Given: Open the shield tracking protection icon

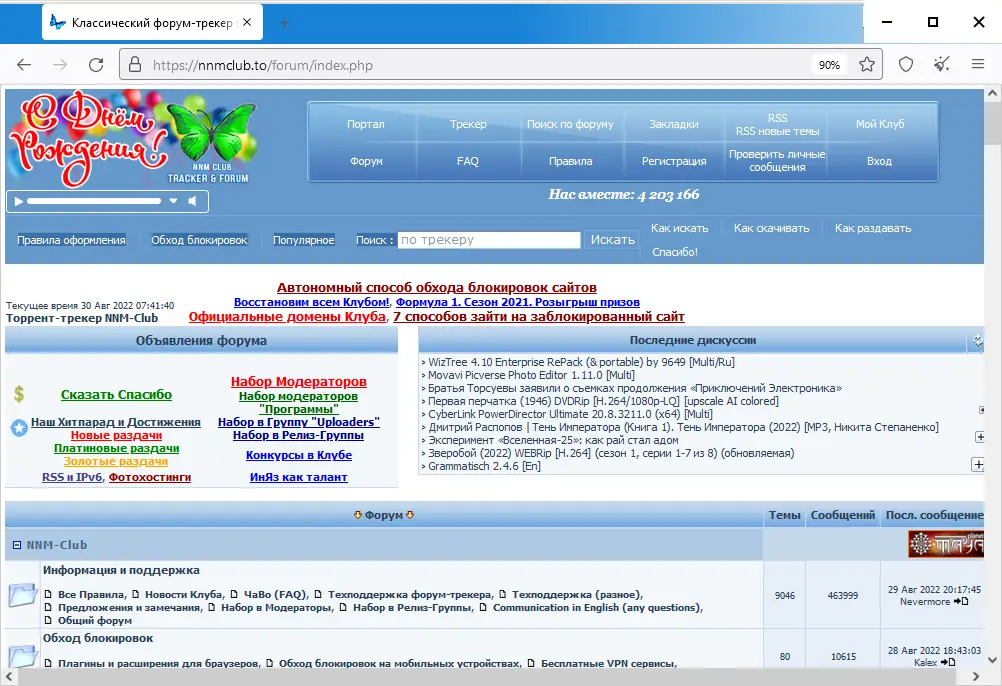Looking at the screenshot, I should [x=906, y=65].
